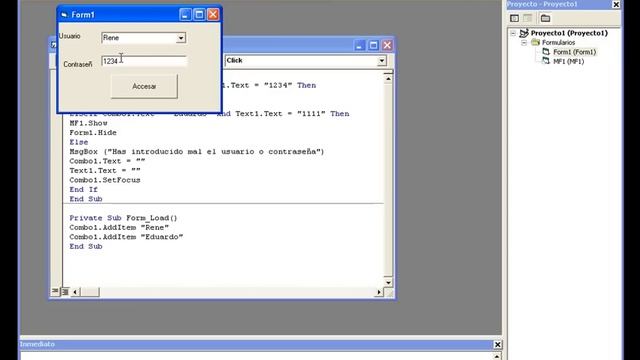Open the Usuario combo box dropdown arrow
The width and height of the screenshot is (640, 360).
[181, 38]
